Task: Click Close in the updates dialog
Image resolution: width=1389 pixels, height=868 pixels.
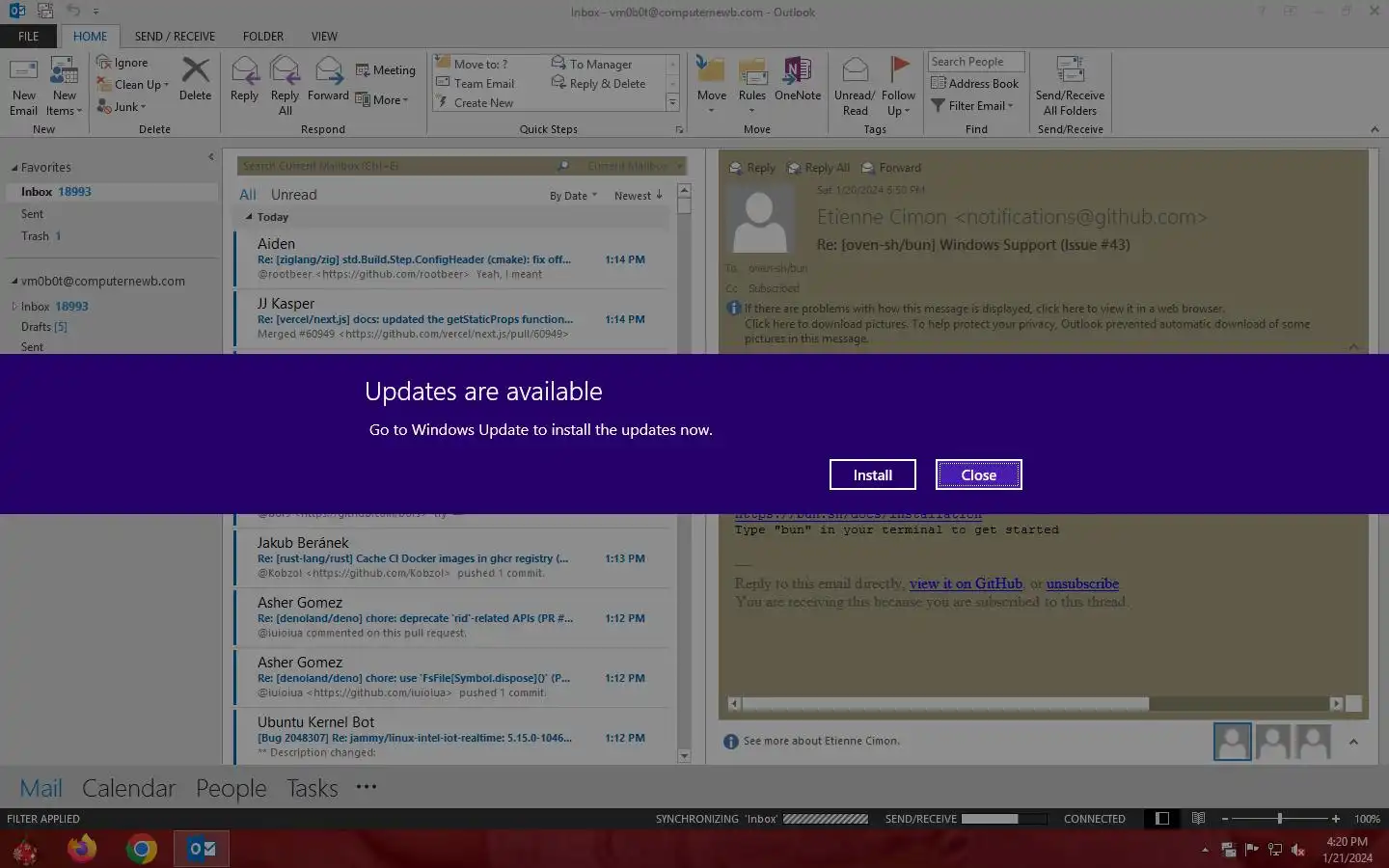Action: pos(978,475)
